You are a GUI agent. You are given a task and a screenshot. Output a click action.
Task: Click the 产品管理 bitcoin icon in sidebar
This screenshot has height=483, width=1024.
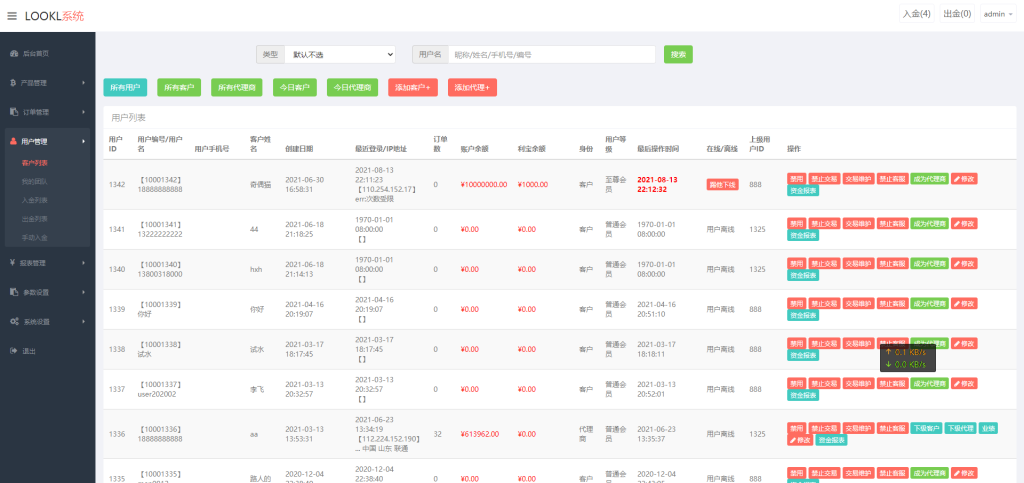pos(13,82)
